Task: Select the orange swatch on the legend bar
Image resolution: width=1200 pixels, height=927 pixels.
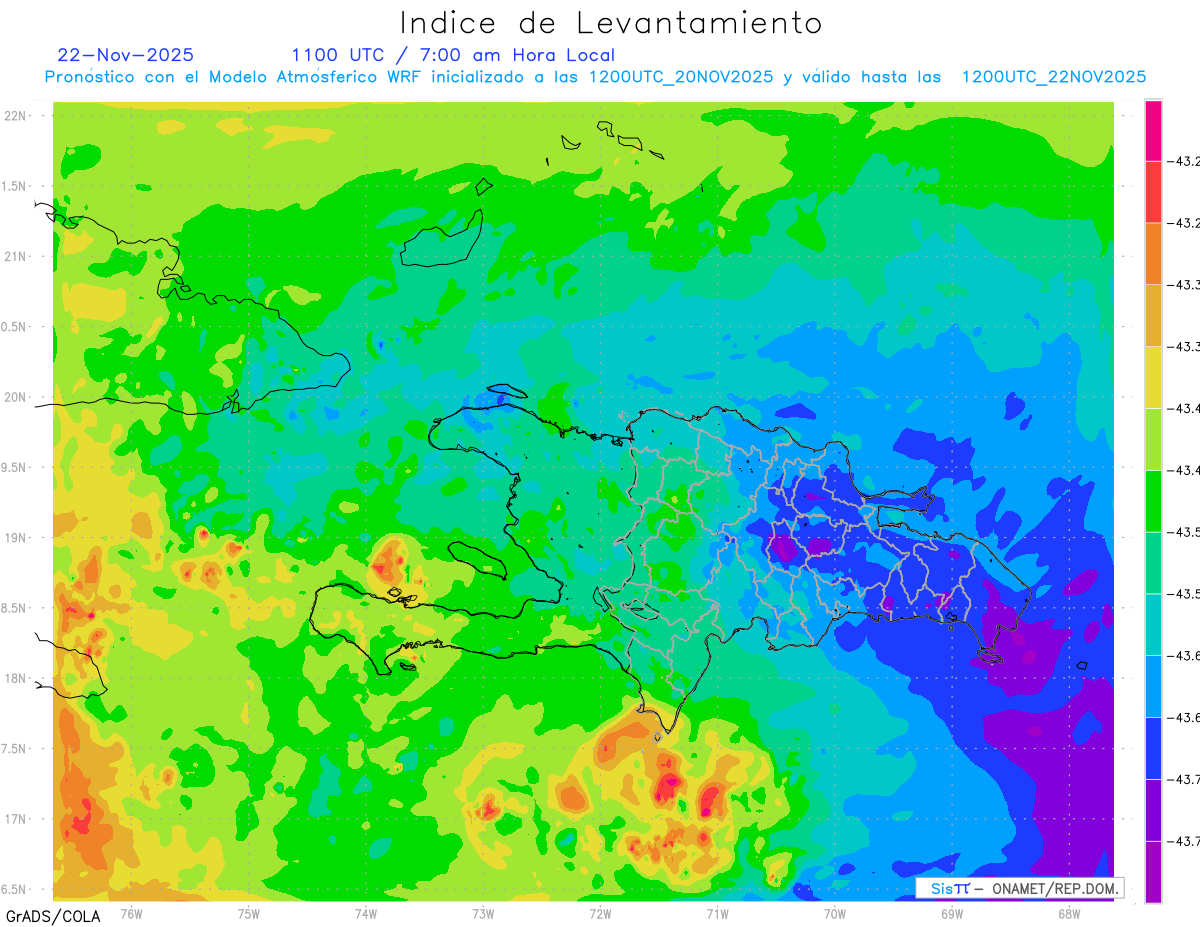Action: click(x=1153, y=254)
